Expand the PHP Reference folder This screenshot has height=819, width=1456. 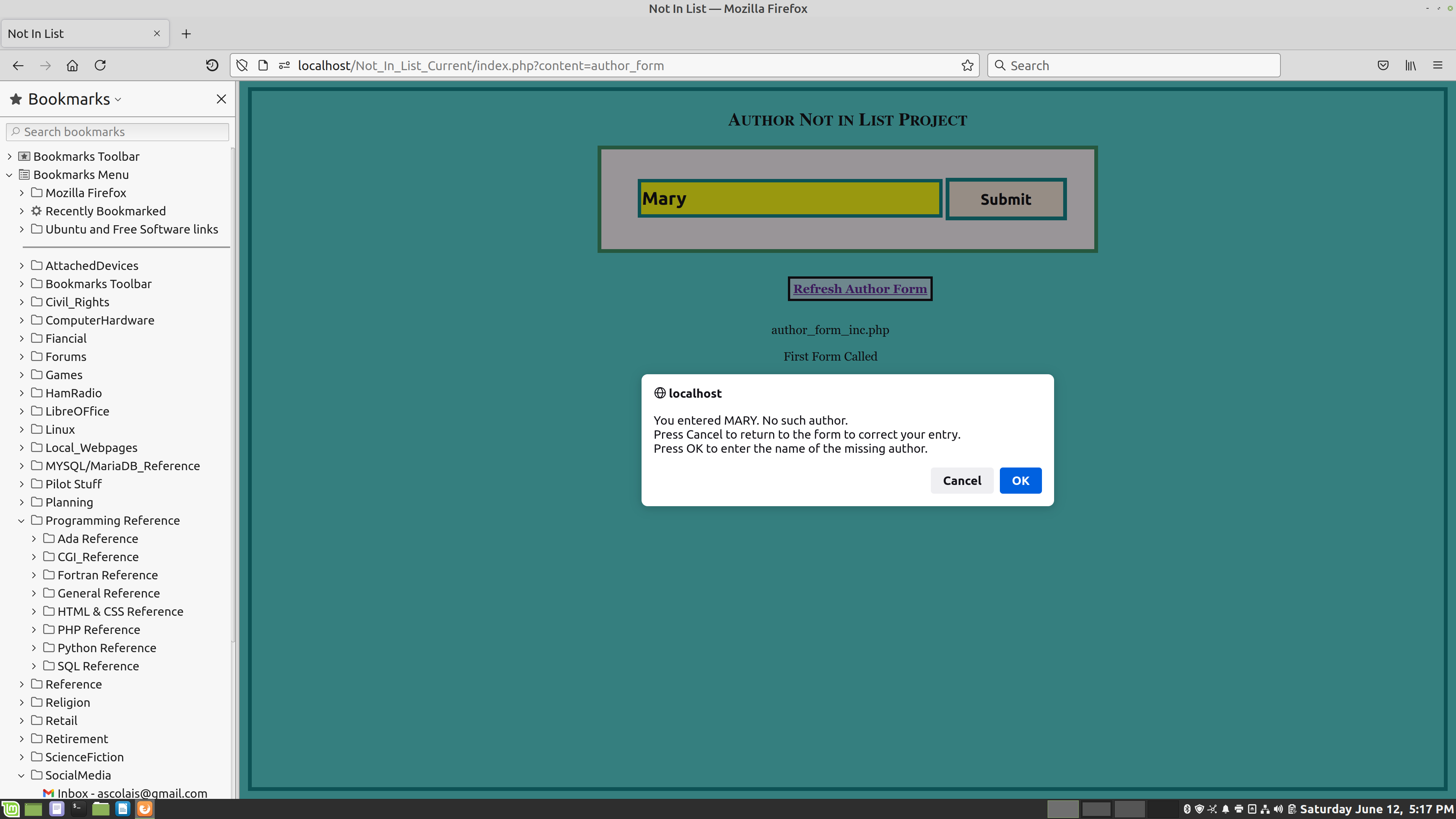coord(34,630)
